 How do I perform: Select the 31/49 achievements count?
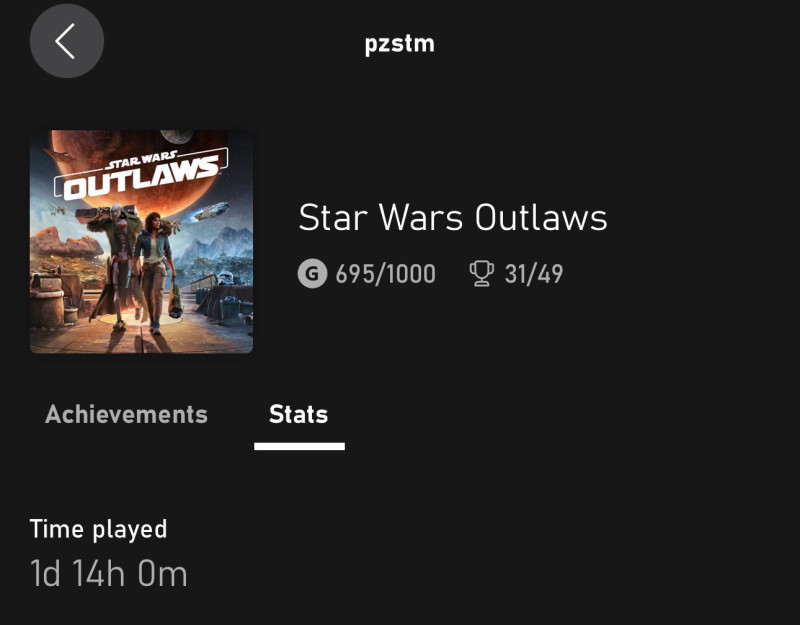click(x=533, y=273)
